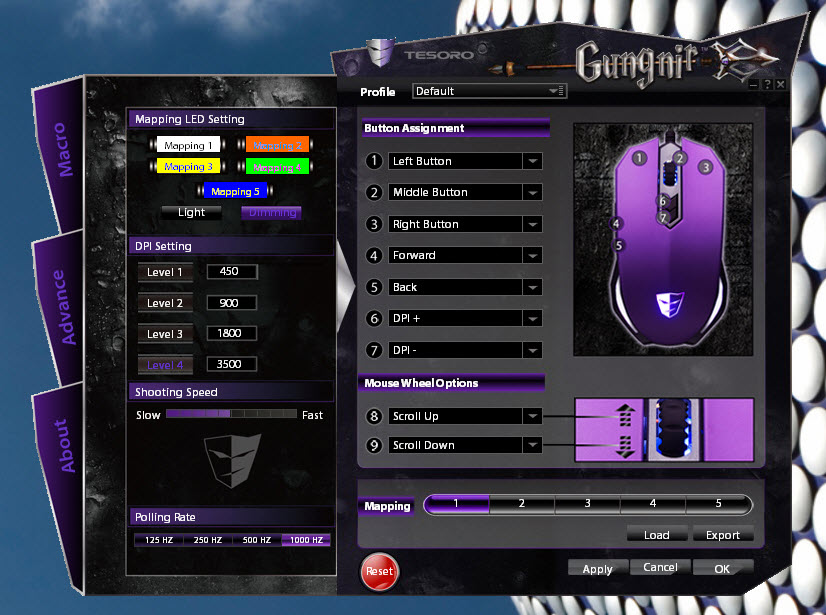Click the number 4 circle beside Forward

374,256
